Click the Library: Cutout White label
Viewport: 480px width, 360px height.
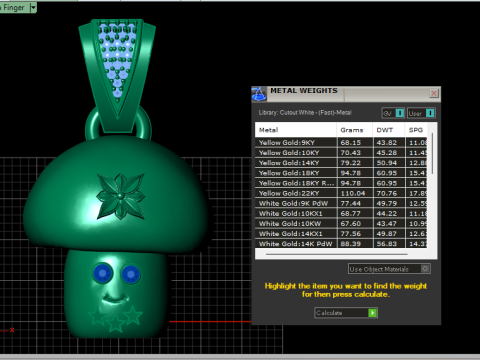tap(305, 113)
